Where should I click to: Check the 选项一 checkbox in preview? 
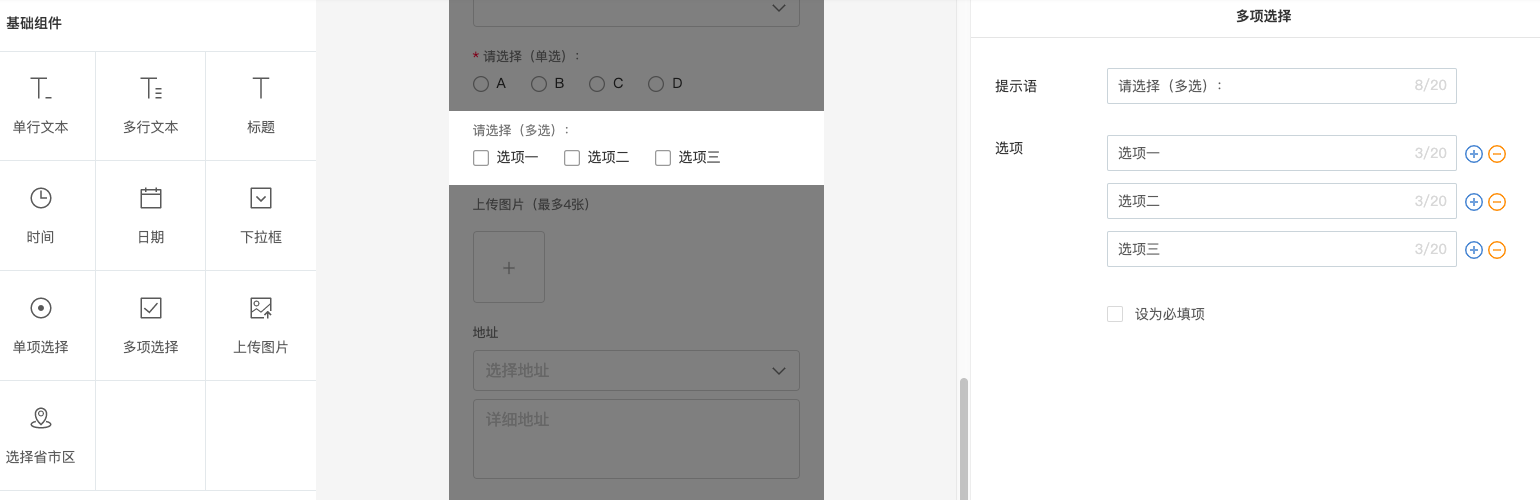(481, 158)
